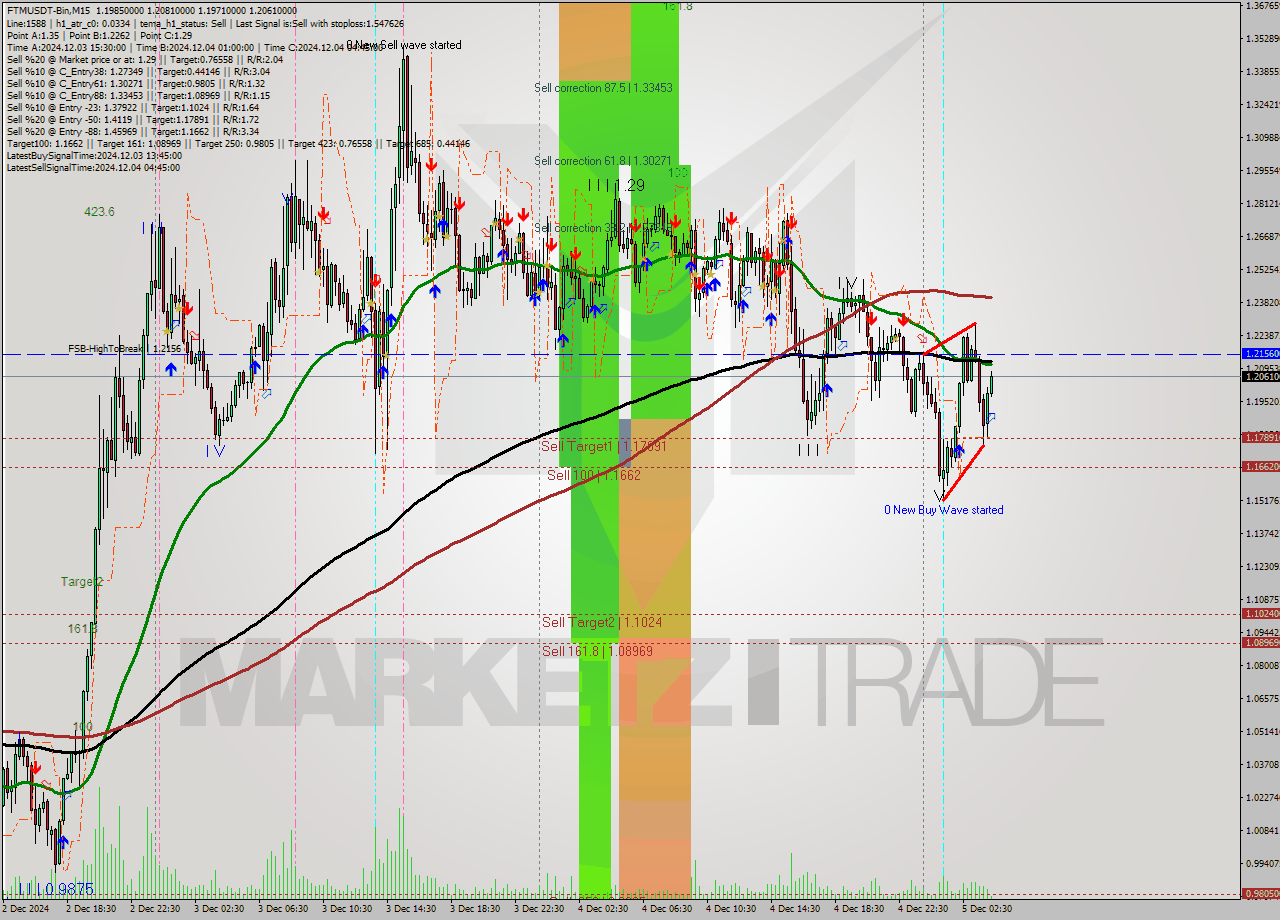Select the 'Sell %10 @ C_Entry61: 1.30271' line
The width and height of the screenshot is (1280, 920).
click(135, 83)
